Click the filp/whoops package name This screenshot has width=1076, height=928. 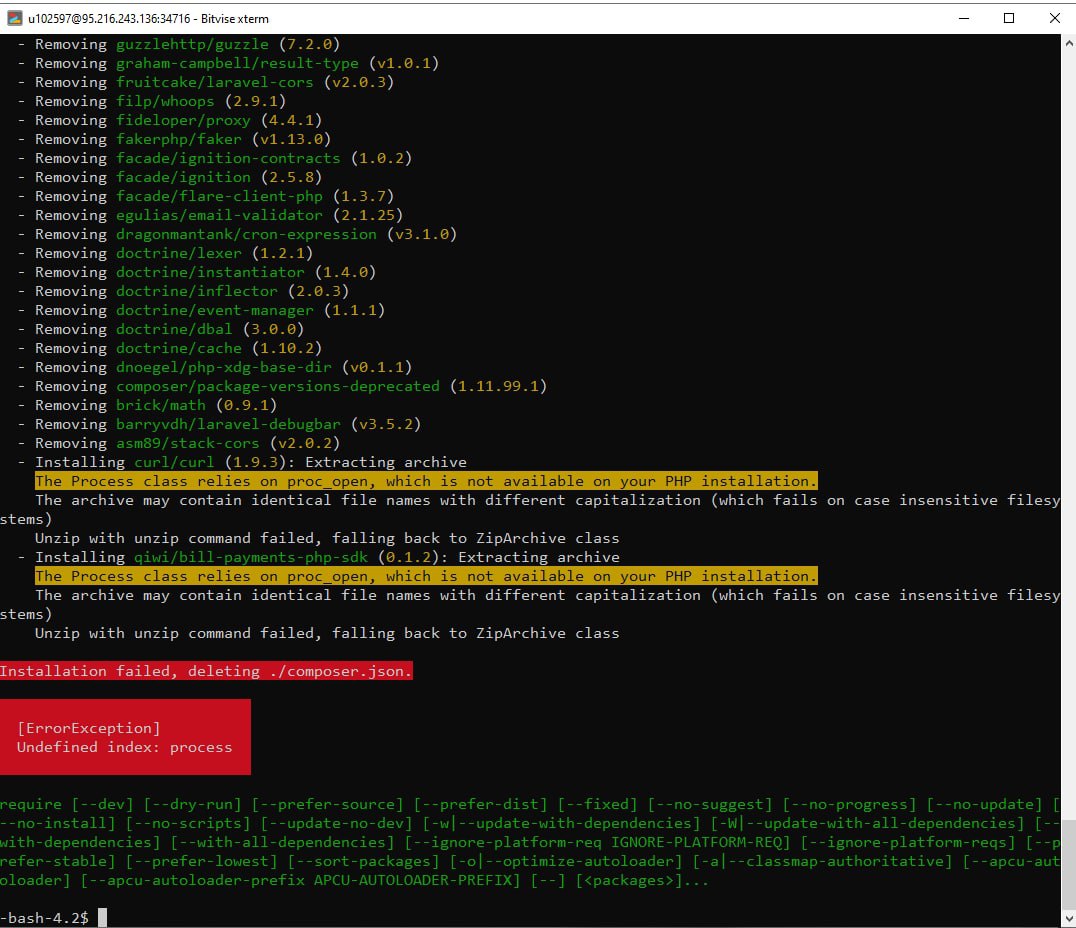tap(165, 102)
